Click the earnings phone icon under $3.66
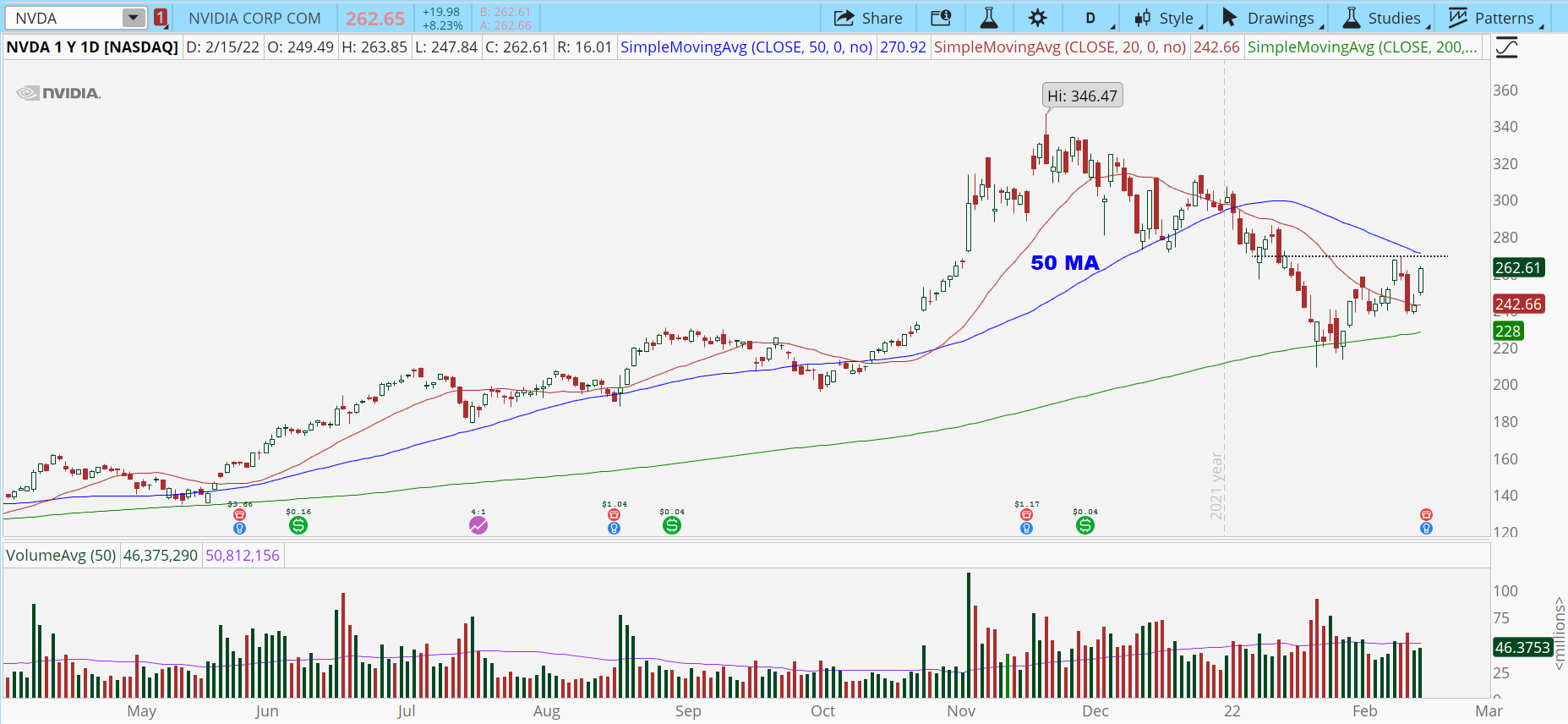 [x=239, y=514]
